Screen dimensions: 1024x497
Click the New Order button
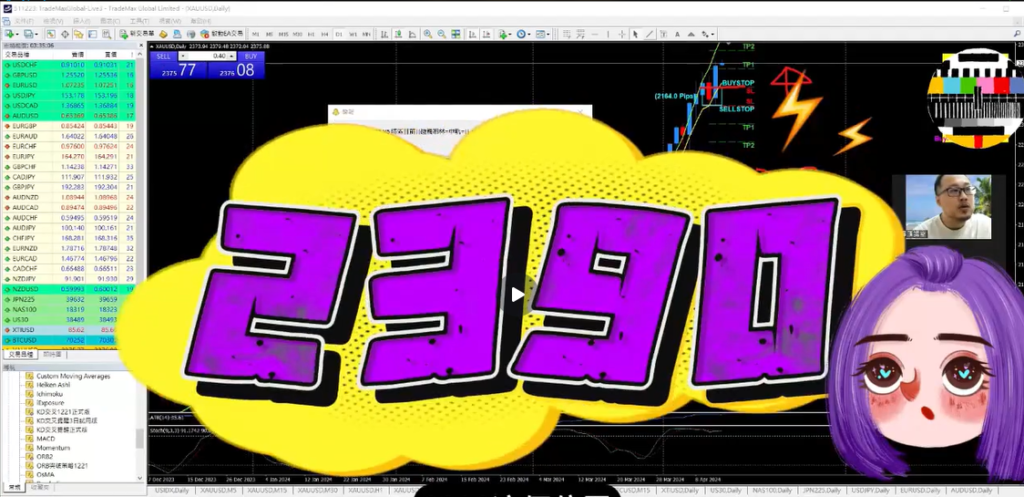coord(136,34)
